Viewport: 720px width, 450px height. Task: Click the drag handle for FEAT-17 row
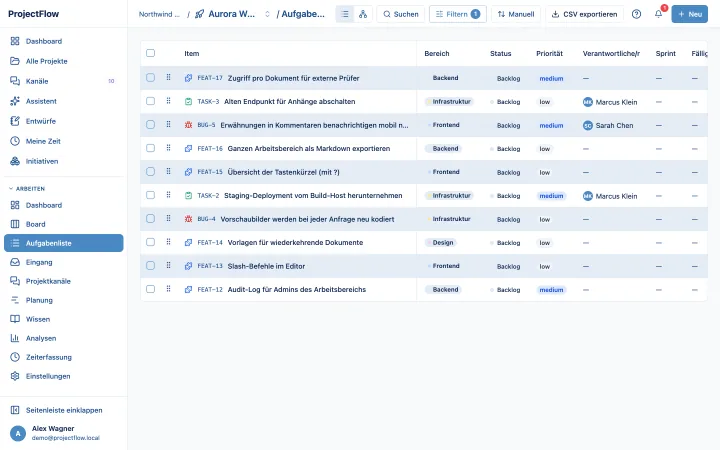[169, 78]
